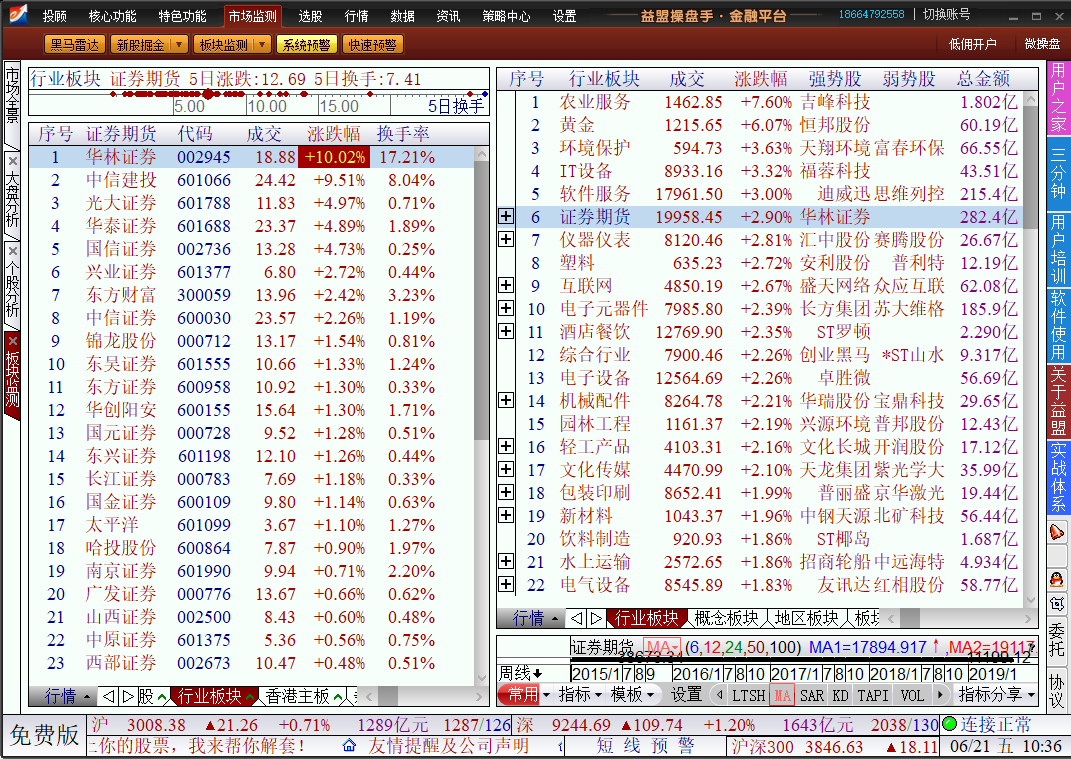Click the right tab arrow under industry sector list
The width and height of the screenshot is (1071, 759).
(x=596, y=618)
